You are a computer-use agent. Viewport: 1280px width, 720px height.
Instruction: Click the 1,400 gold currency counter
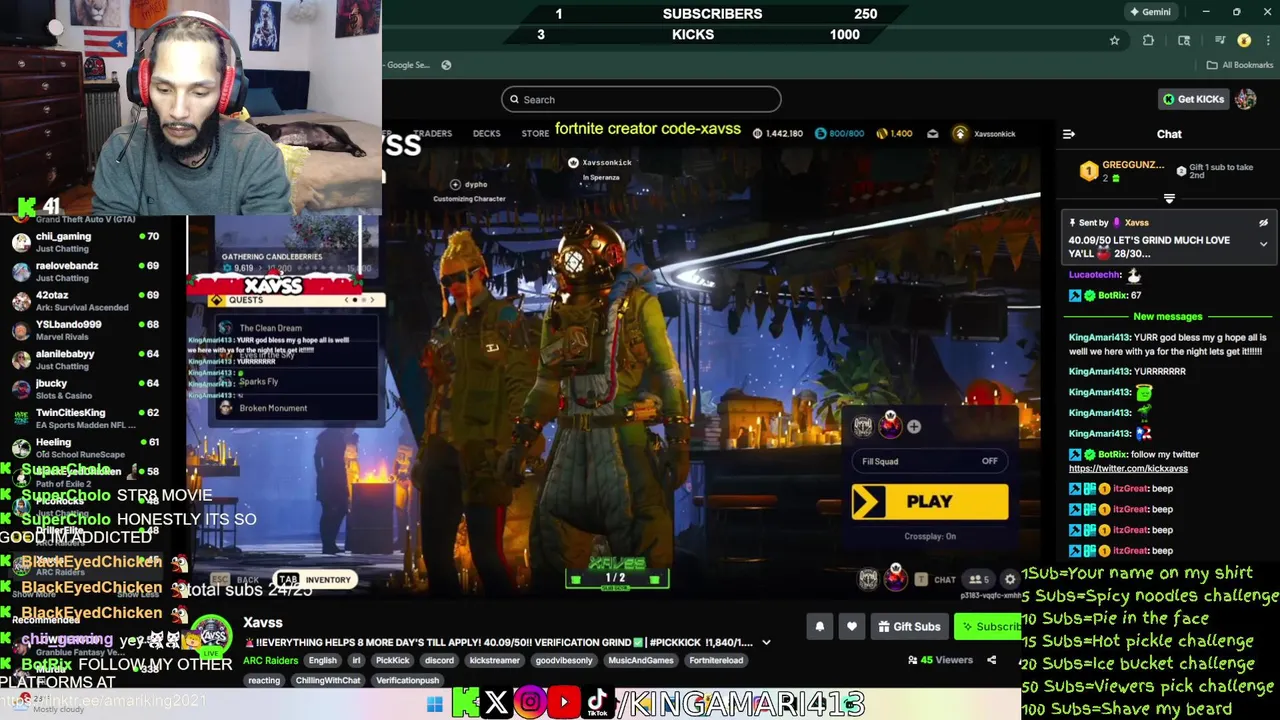894,133
